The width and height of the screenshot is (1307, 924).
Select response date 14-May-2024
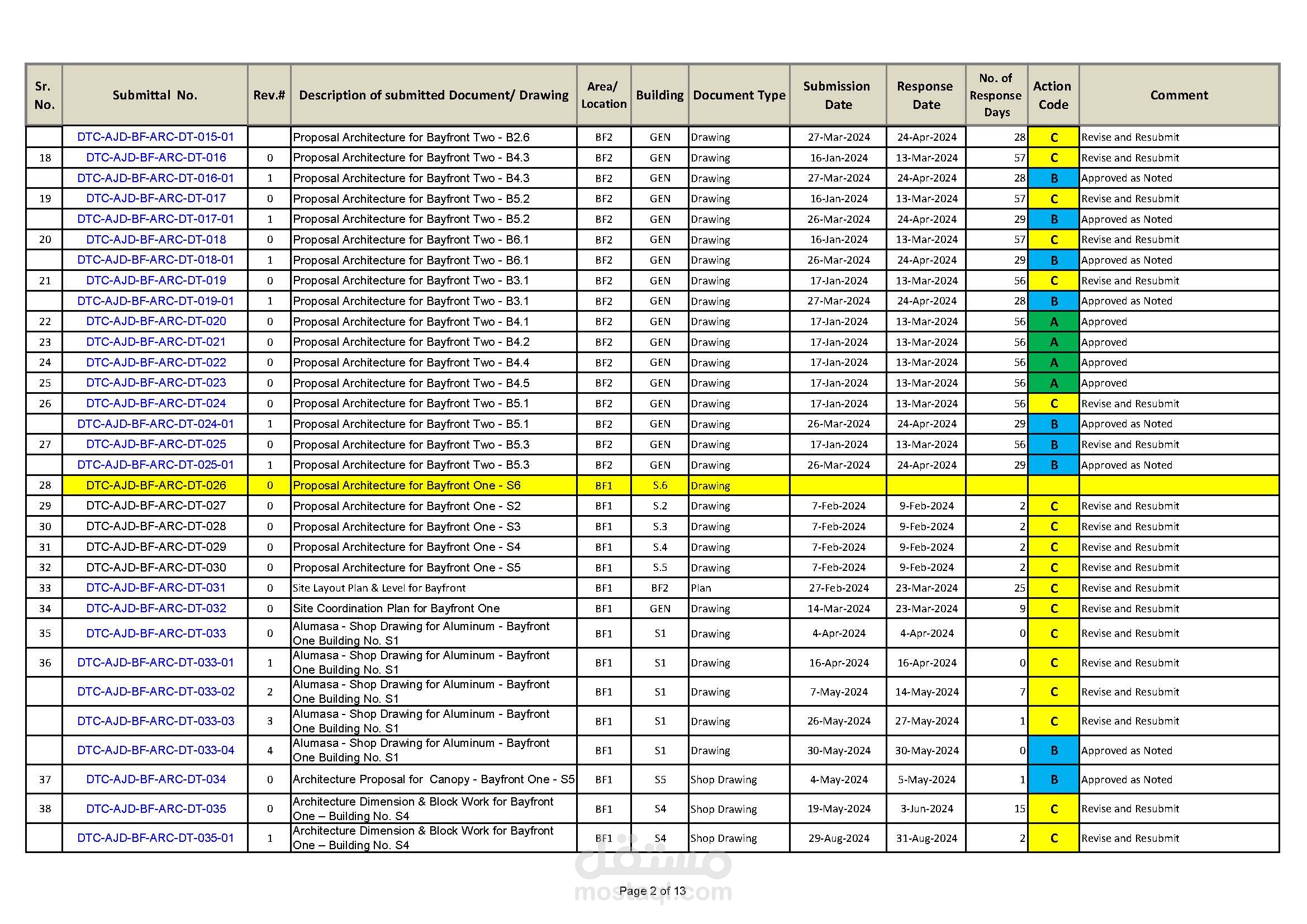click(x=926, y=692)
